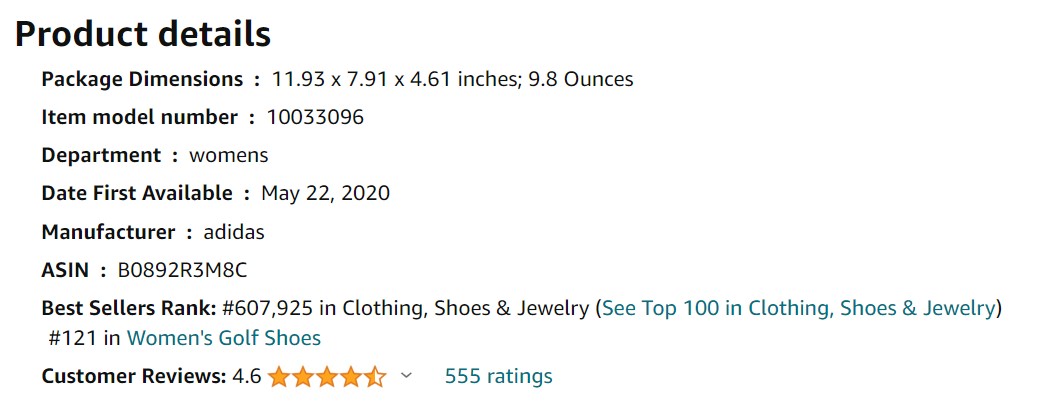Open the Women's Golf Shoes category link

(224, 338)
